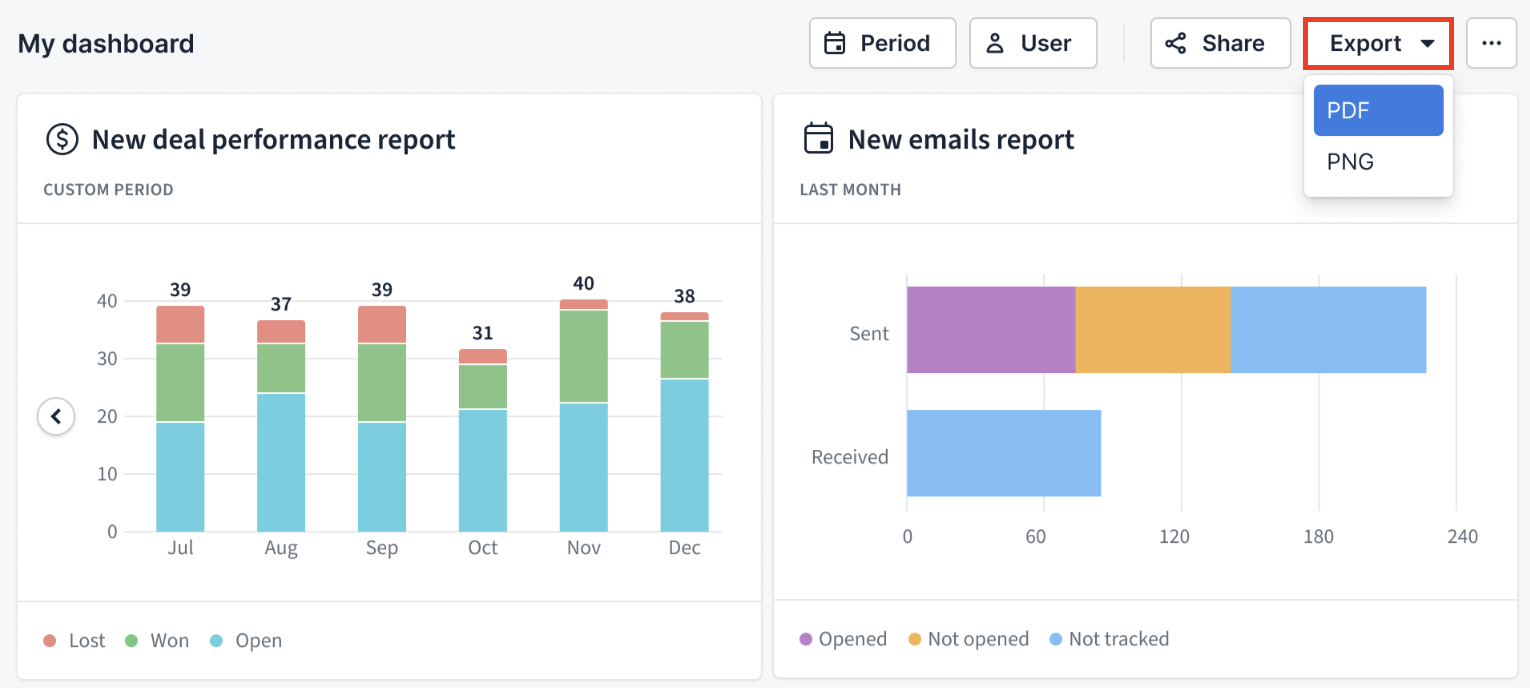The image size is (1530, 688).
Task: Select PDF from the Export menu
Action: click(1378, 110)
